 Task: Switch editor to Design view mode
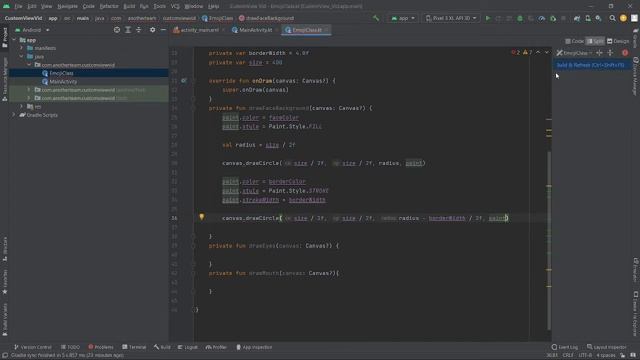pos(618,41)
